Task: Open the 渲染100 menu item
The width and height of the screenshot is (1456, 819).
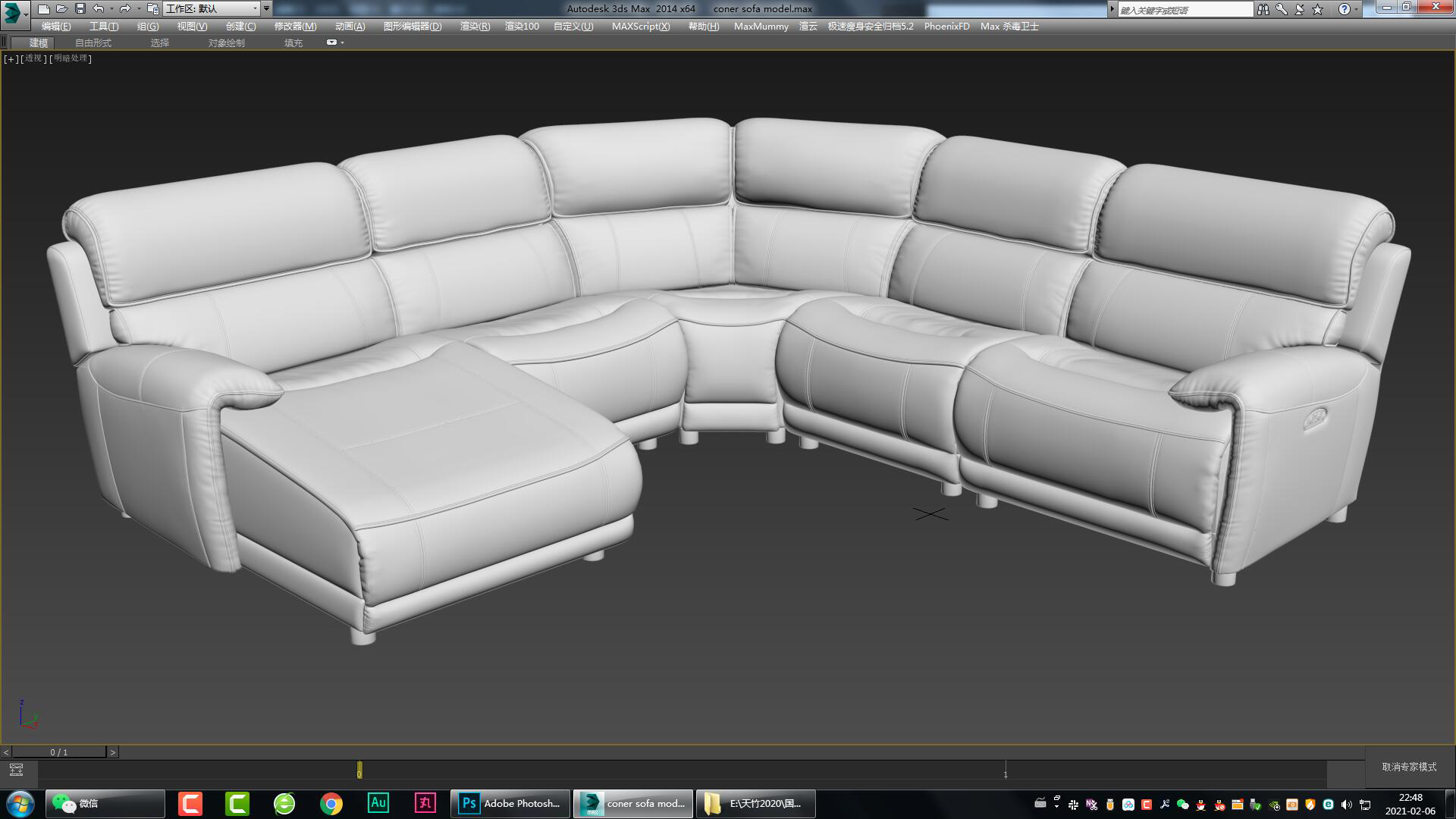Action: click(520, 26)
